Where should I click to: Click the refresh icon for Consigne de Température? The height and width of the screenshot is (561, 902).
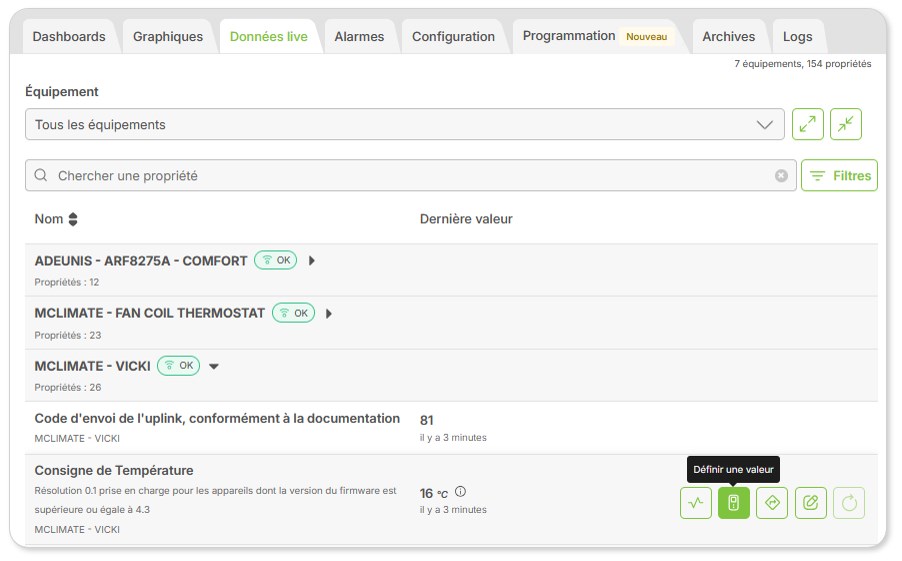pyautogui.click(x=849, y=503)
